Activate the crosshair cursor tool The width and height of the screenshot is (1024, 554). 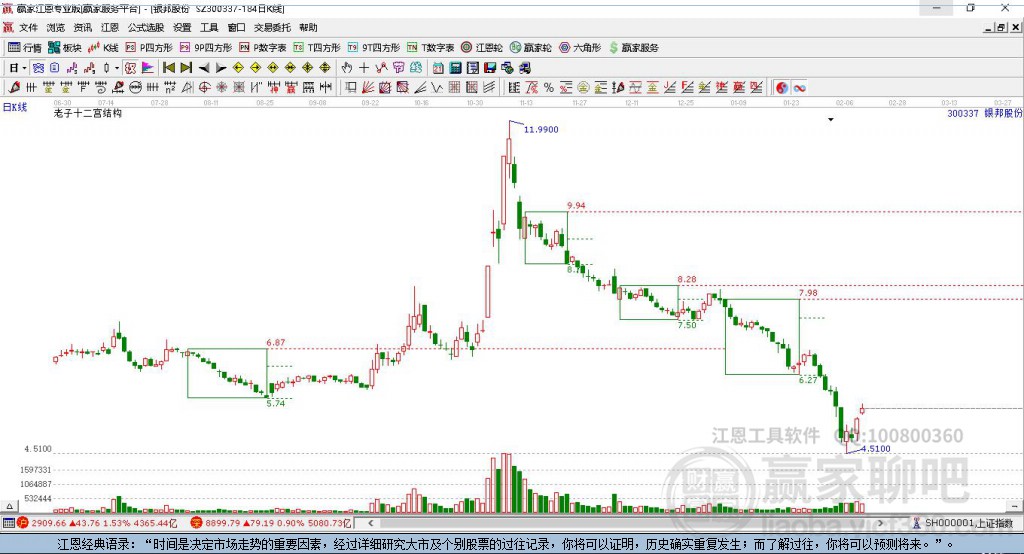[364, 67]
